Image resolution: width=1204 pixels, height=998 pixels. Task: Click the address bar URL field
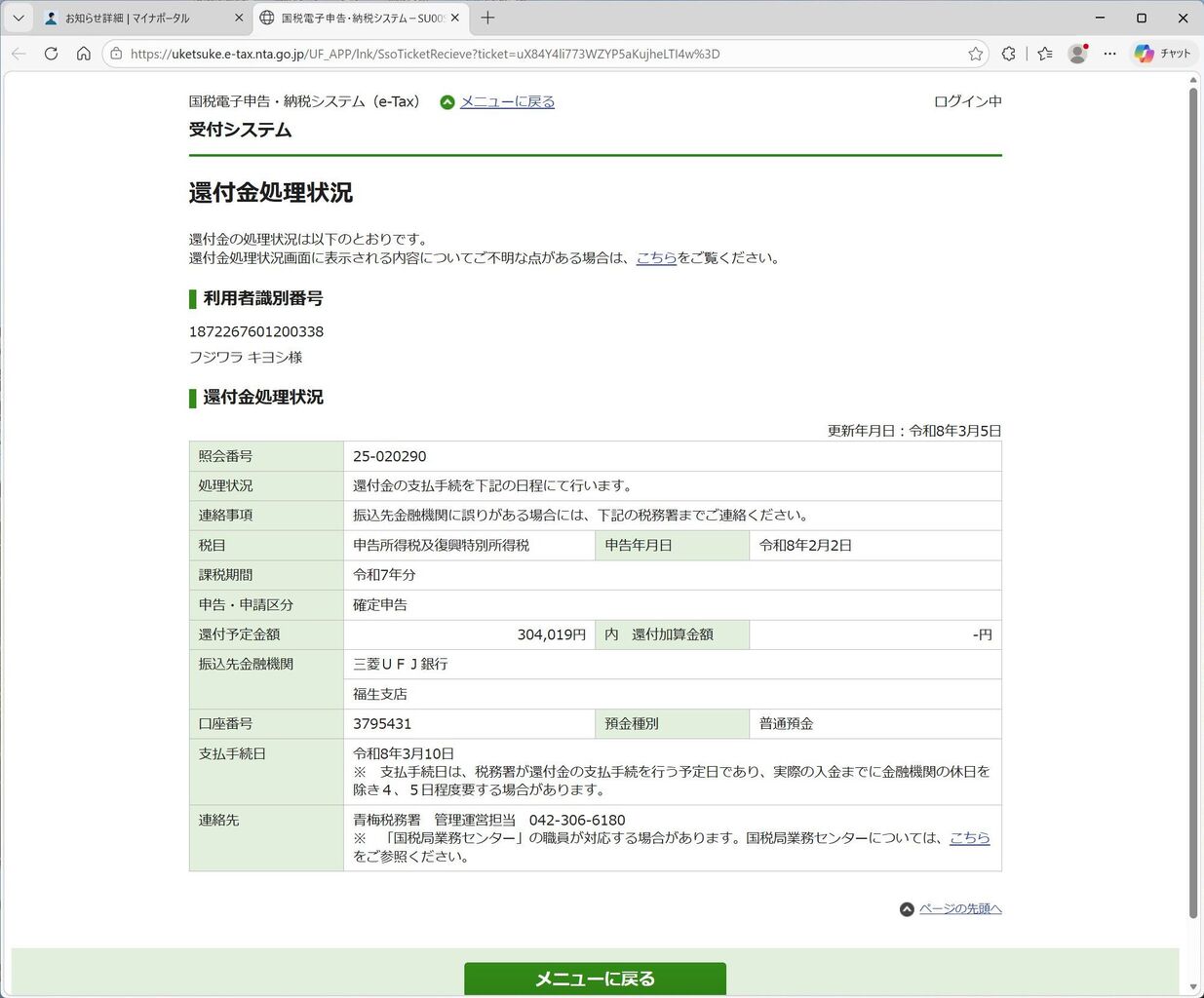tap(546, 54)
